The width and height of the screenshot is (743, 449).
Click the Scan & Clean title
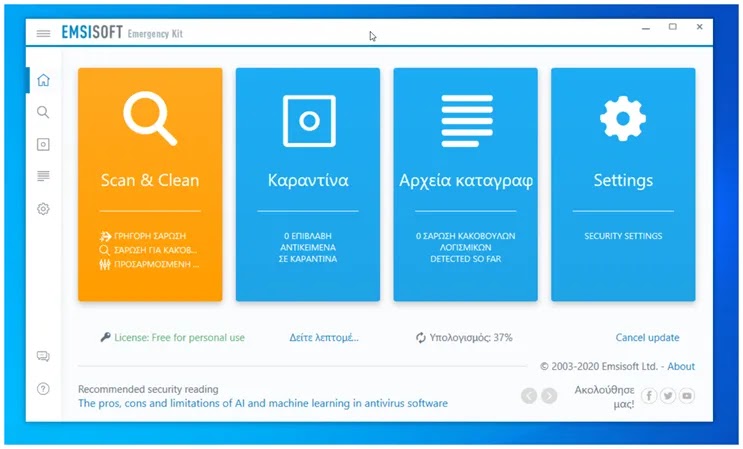(x=150, y=180)
